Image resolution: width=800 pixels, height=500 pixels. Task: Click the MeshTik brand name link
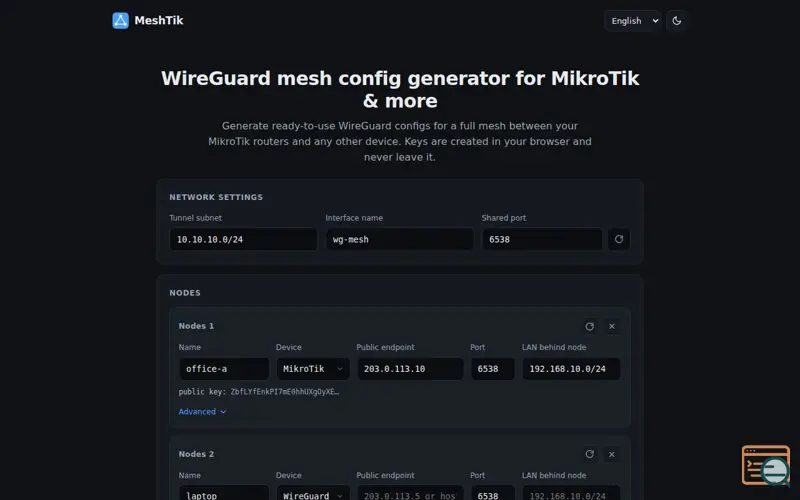pos(159,20)
